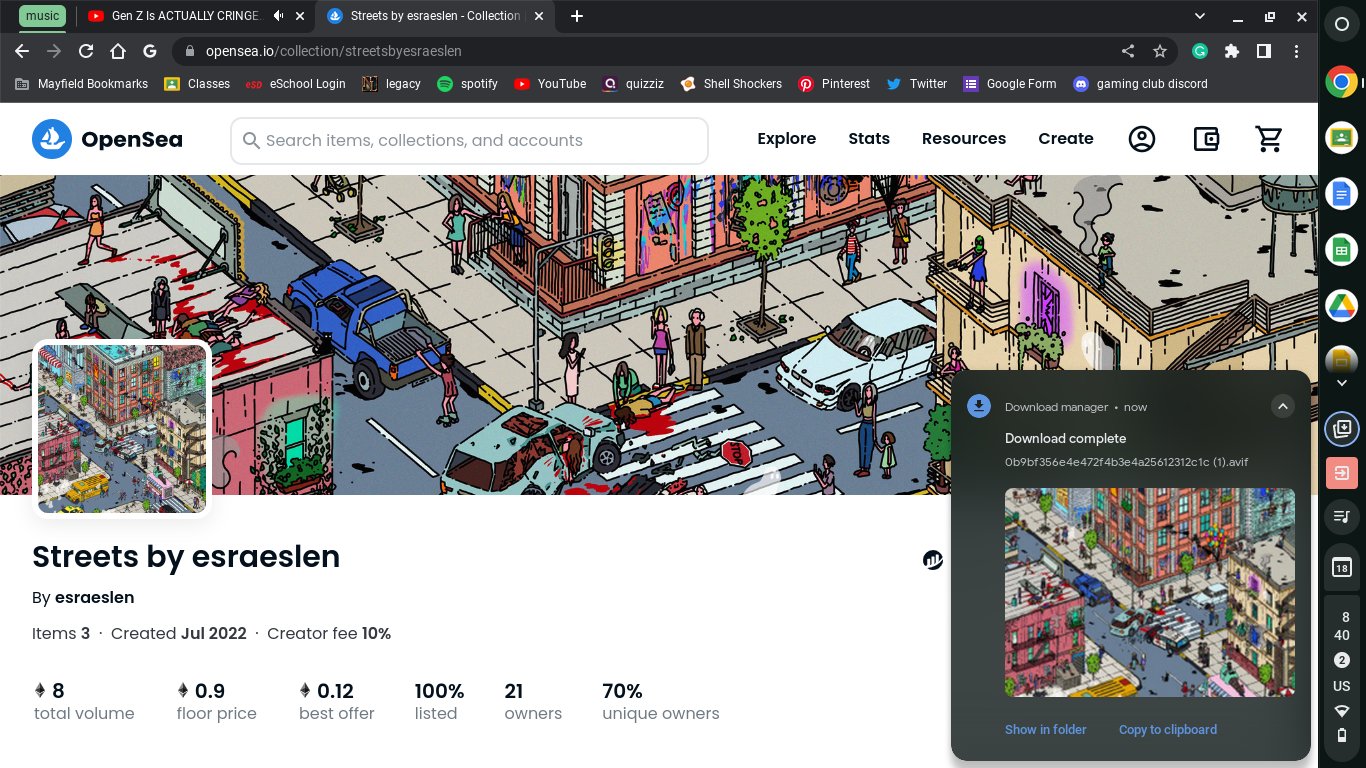
Task: Click the OpenSea logo in header
Action: pos(107,139)
